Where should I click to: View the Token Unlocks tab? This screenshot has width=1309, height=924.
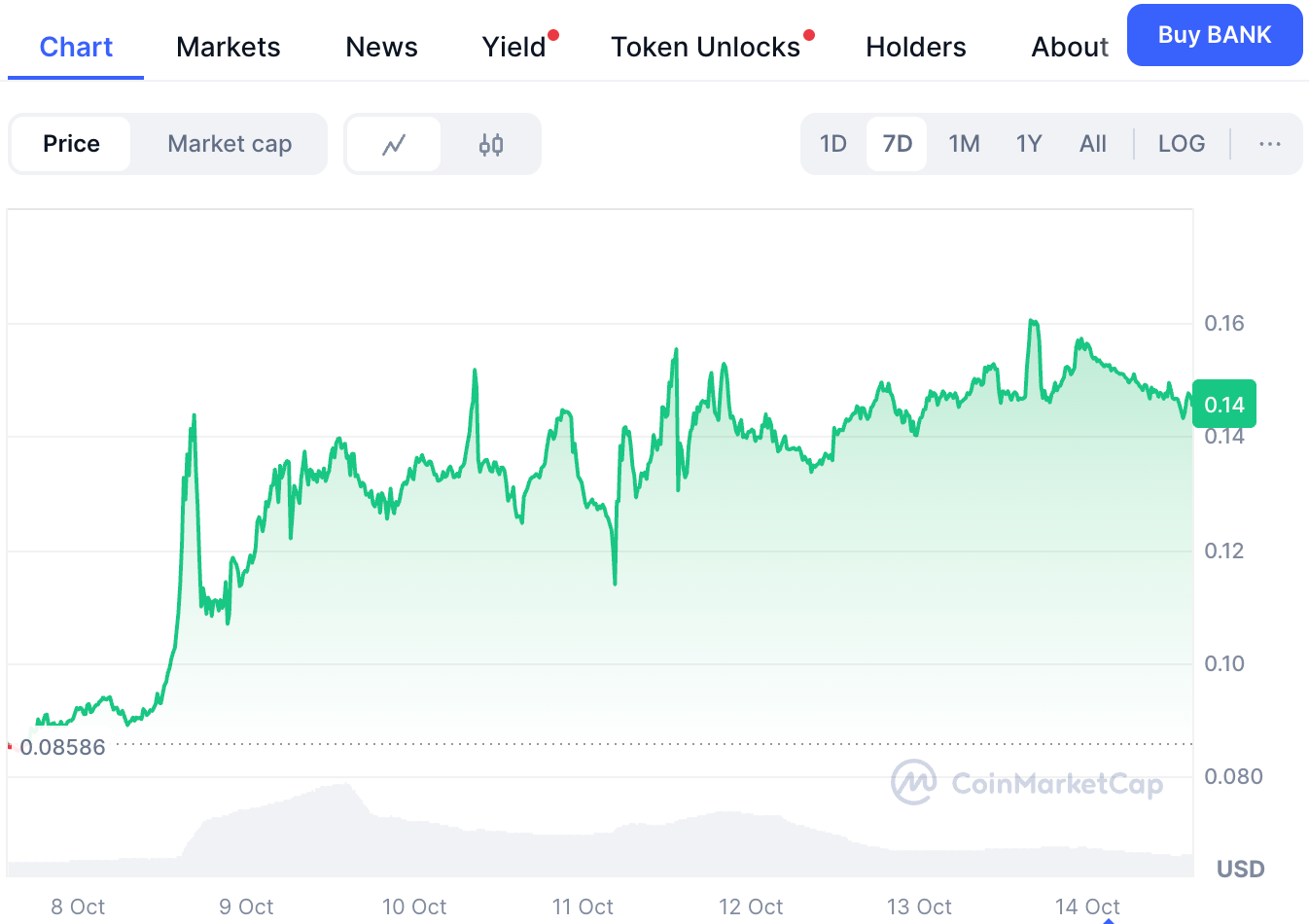coord(705,47)
